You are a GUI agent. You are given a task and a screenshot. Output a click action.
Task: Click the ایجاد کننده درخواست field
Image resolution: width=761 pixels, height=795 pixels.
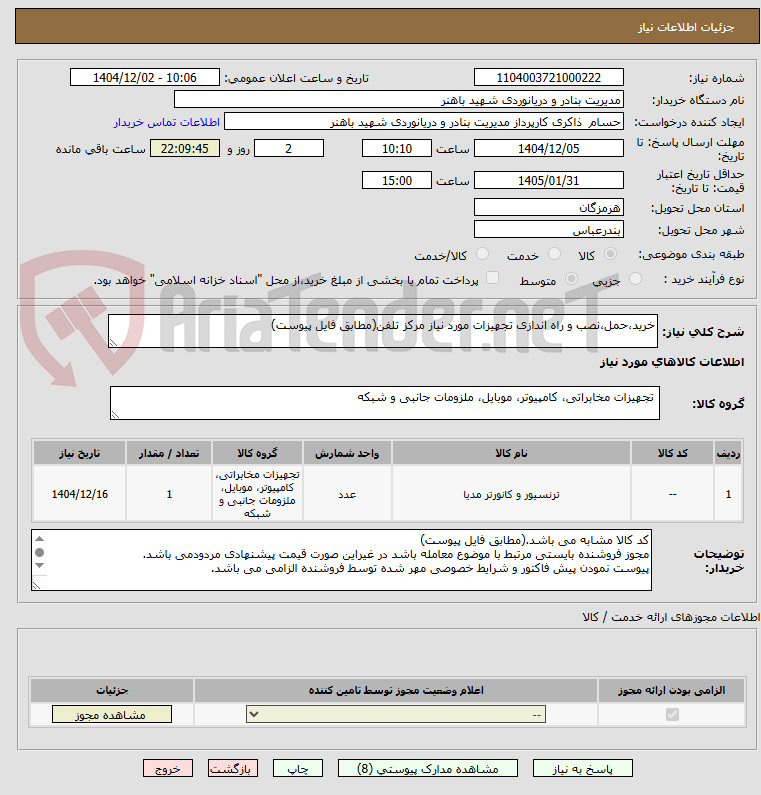pos(424,122)
